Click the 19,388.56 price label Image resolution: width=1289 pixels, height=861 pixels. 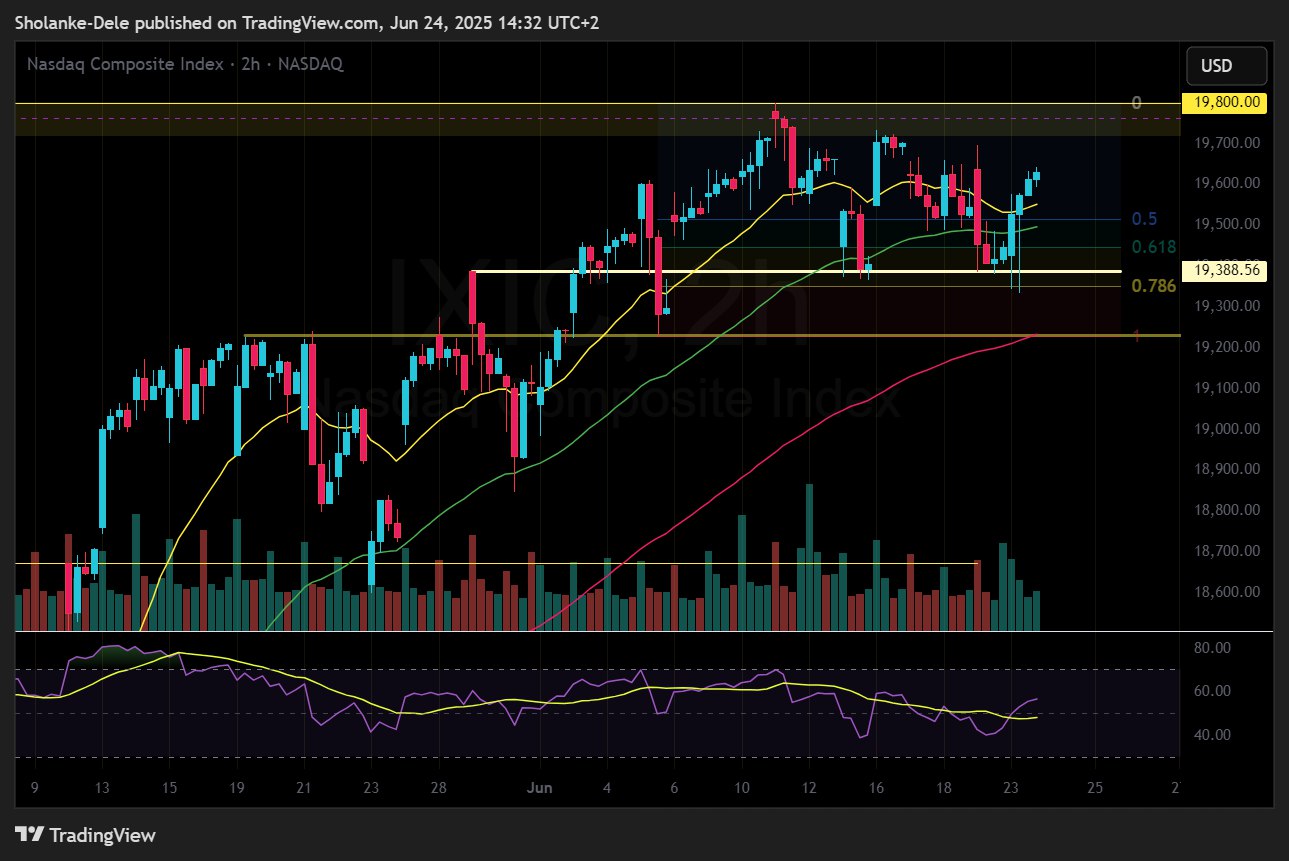pos(1225,270)
